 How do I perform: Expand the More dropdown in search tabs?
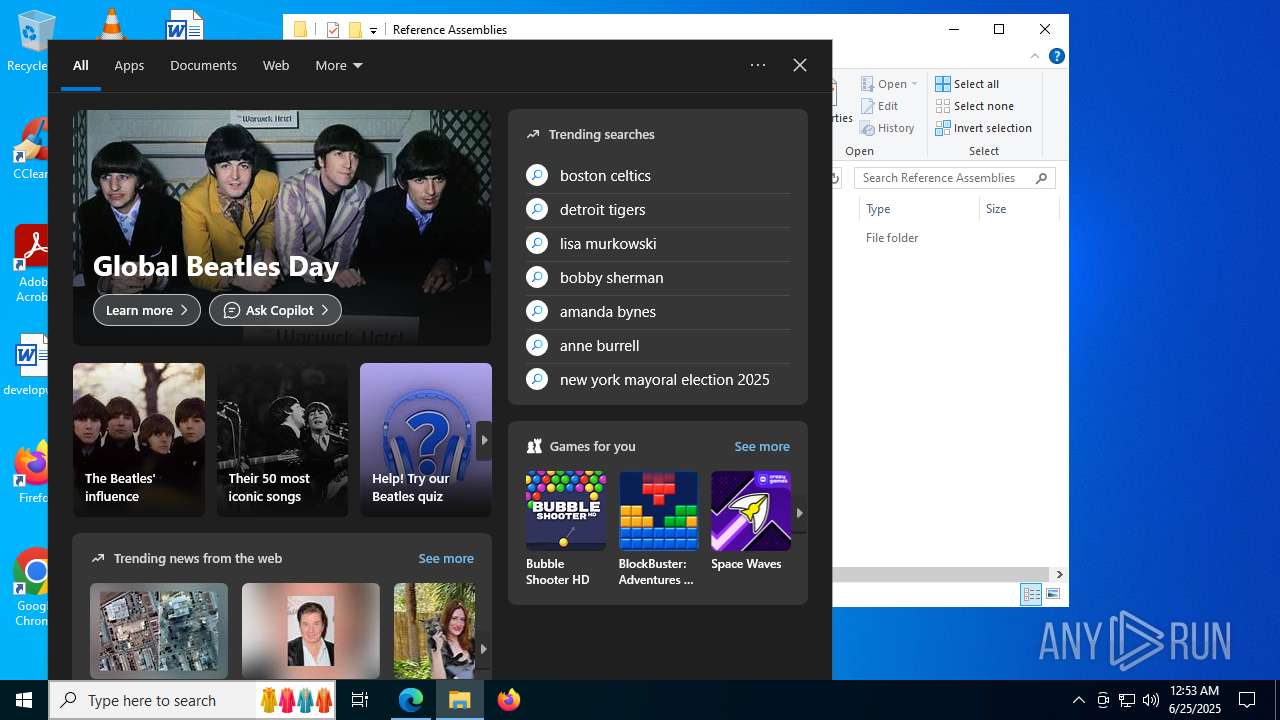click(x=339, y=65)
